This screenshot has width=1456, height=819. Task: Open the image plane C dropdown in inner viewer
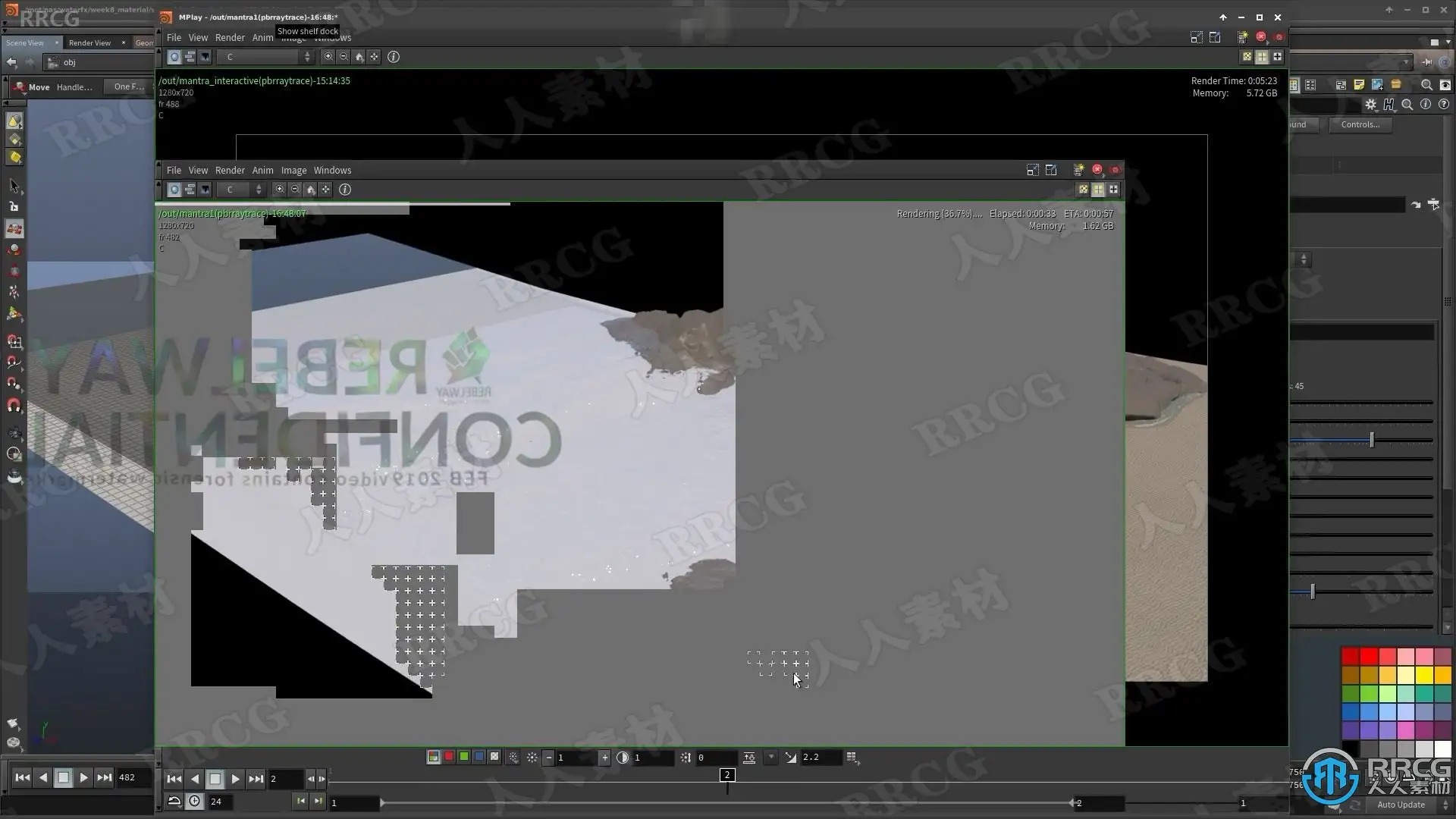242,190
